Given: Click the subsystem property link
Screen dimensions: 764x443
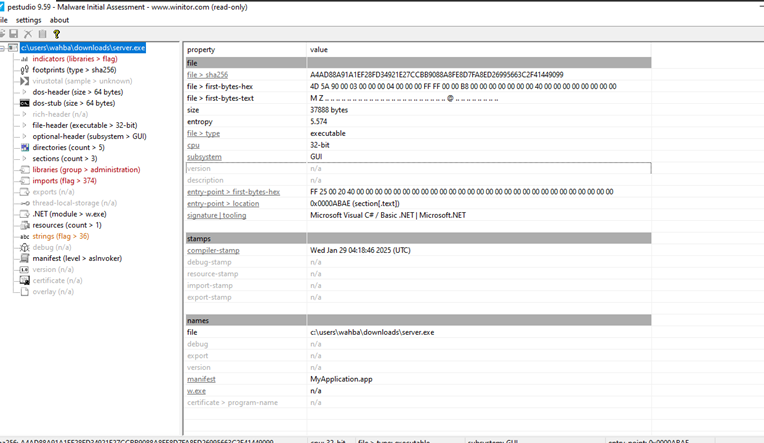Looking at the screenshot, I should click(204, 157).
